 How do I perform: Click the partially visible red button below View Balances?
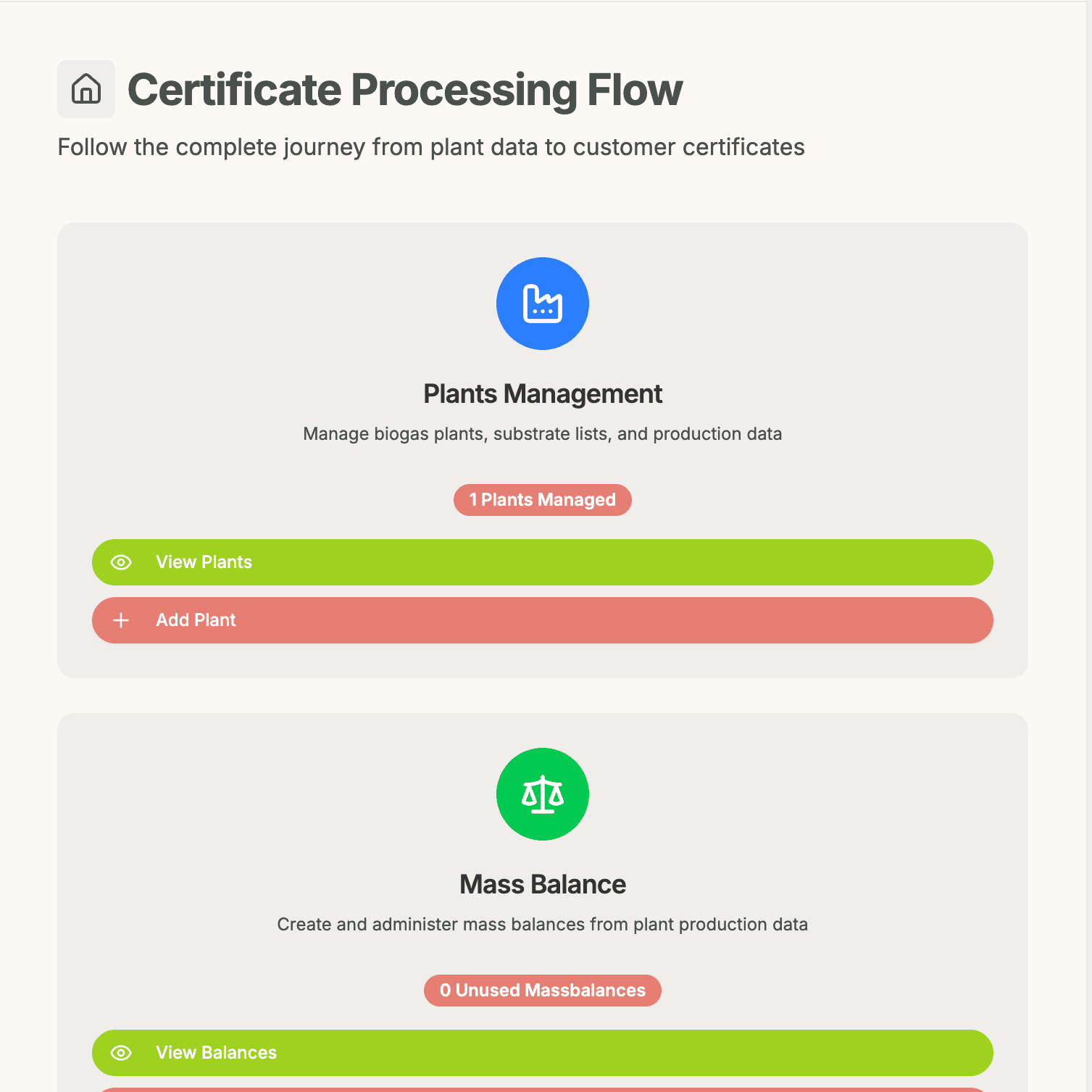(542, 1089)
